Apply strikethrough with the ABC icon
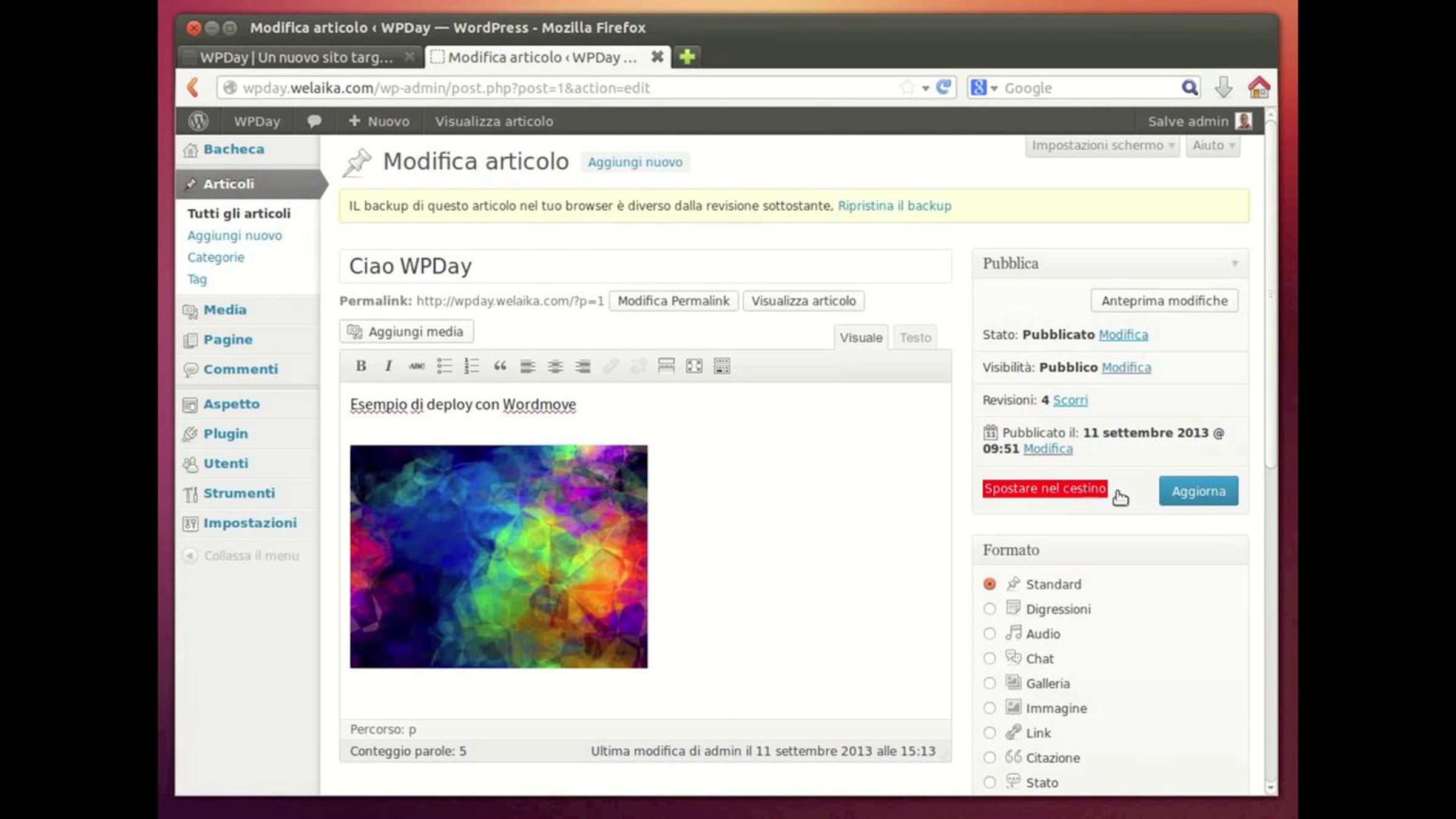 416,366
